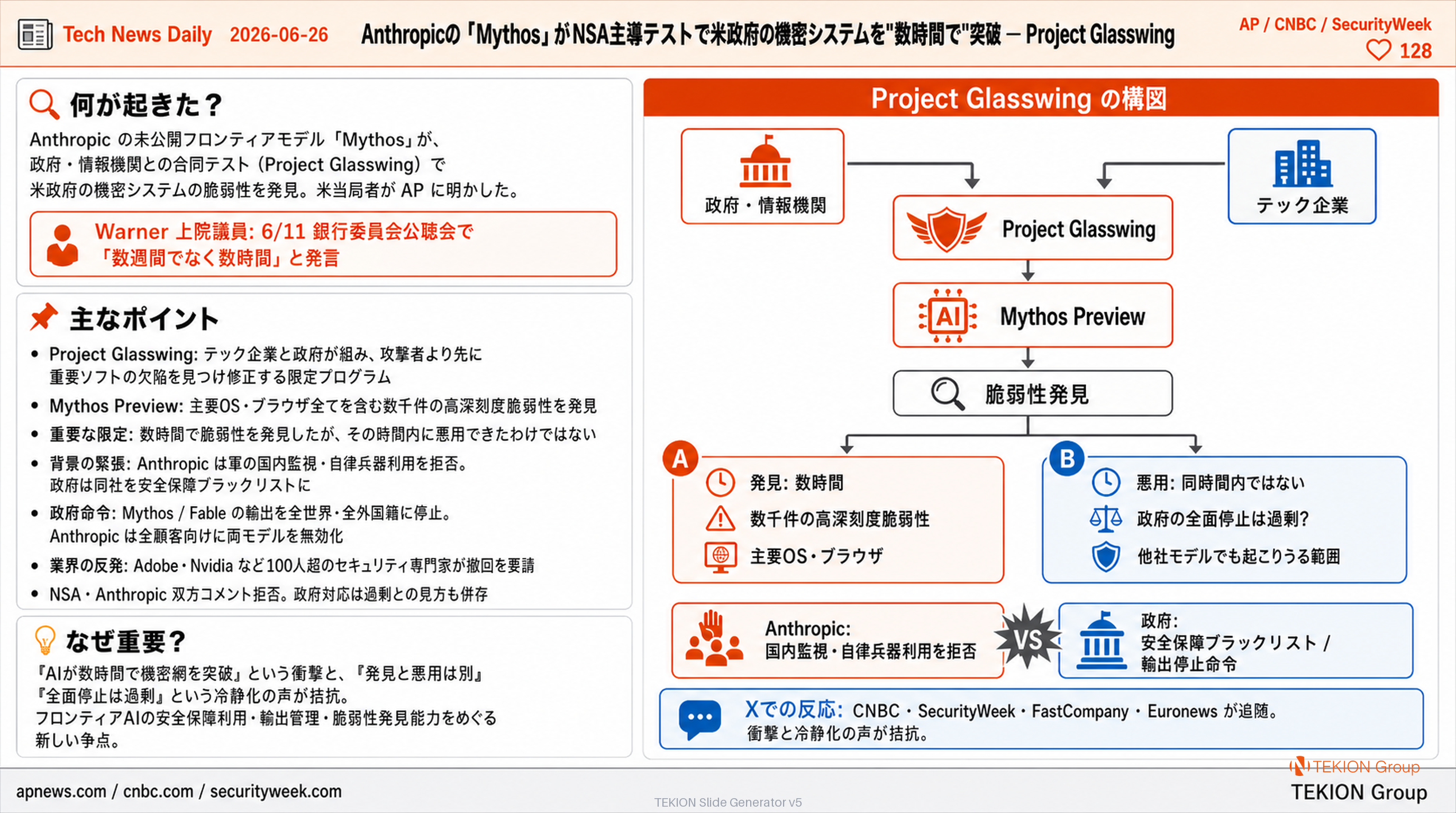Click the circled B badge
The height and width of the screenshot is (813, 1456).
1067,458
